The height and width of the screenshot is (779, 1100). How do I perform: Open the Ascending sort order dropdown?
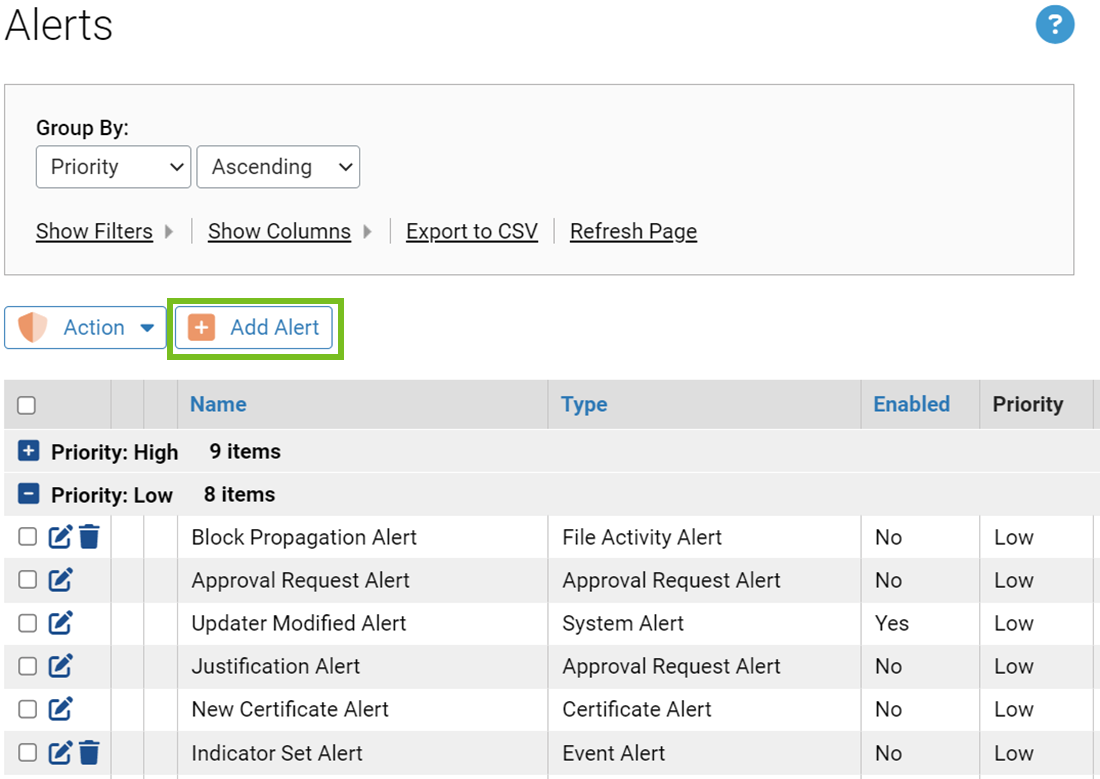pos(278,167)
